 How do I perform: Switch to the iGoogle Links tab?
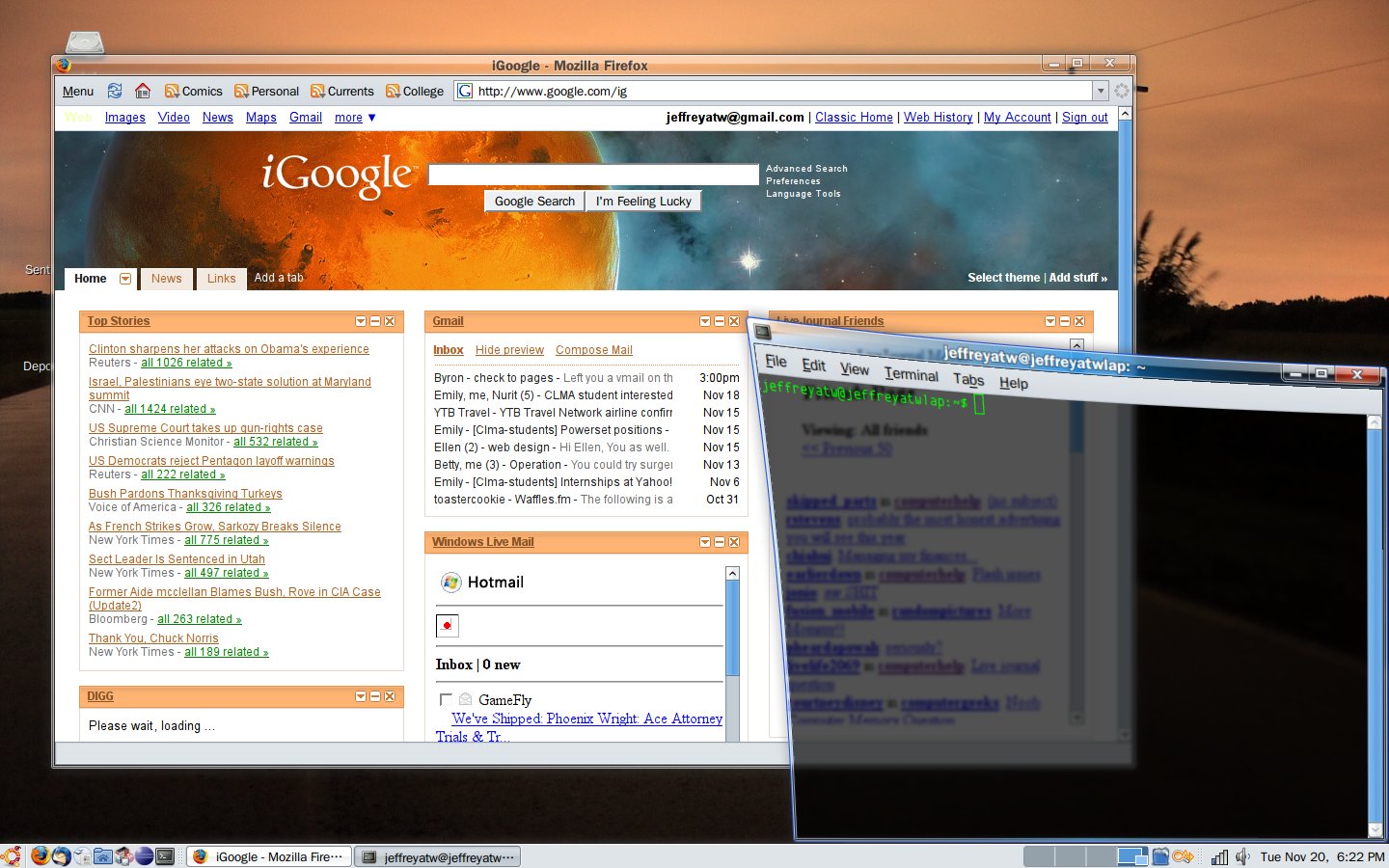[x=221, y=279]
